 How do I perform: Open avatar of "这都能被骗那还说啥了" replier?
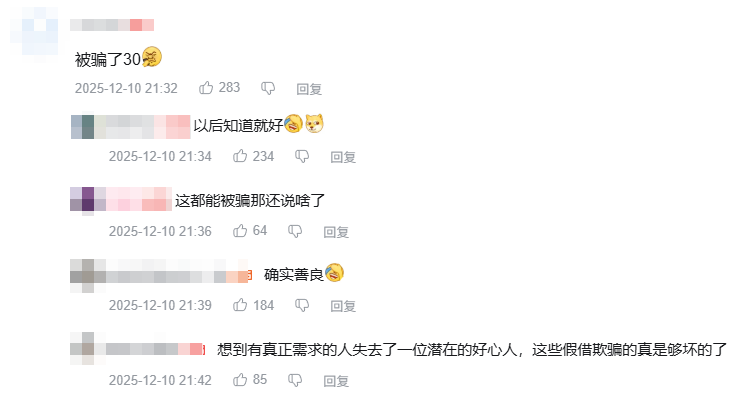click(83, 199)
